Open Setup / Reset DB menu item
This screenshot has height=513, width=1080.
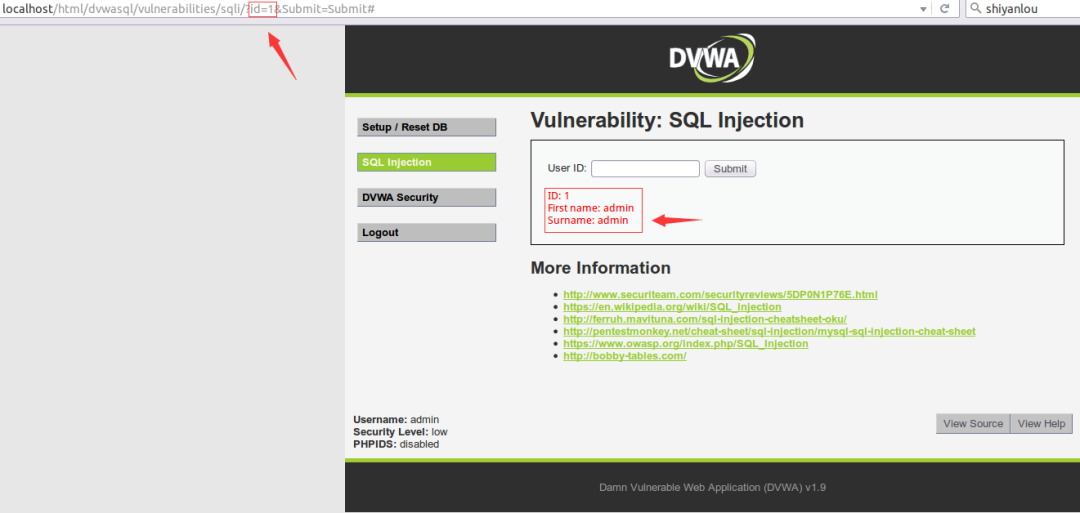[426, 127]
